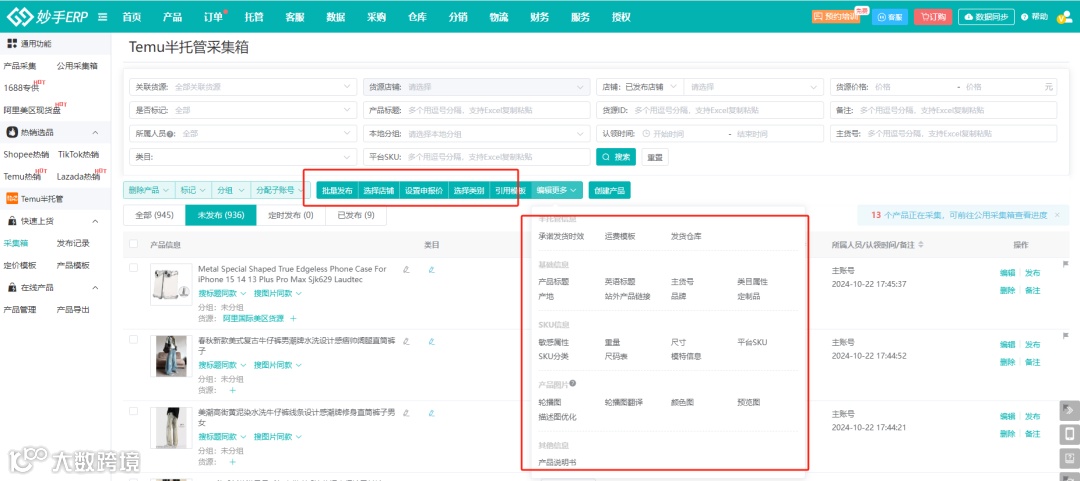Click edit pencil icon beside Metal Special Shaped title
Screen dimensions: 1080x481
[406, 269]
